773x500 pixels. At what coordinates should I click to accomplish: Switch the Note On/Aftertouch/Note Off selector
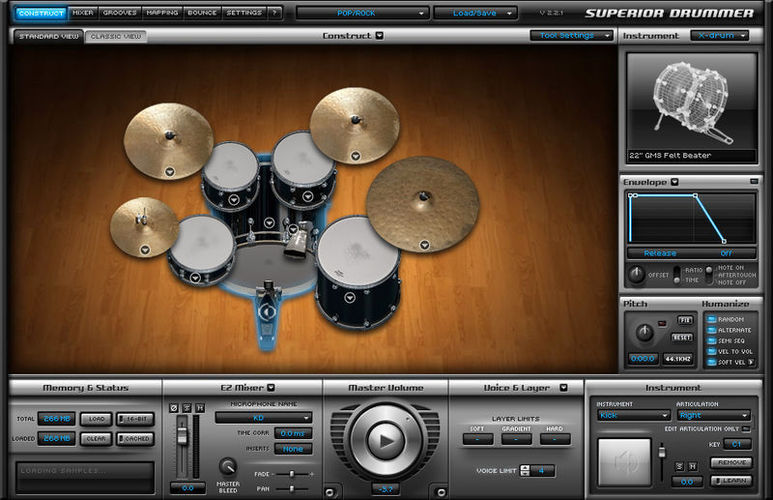709,275
